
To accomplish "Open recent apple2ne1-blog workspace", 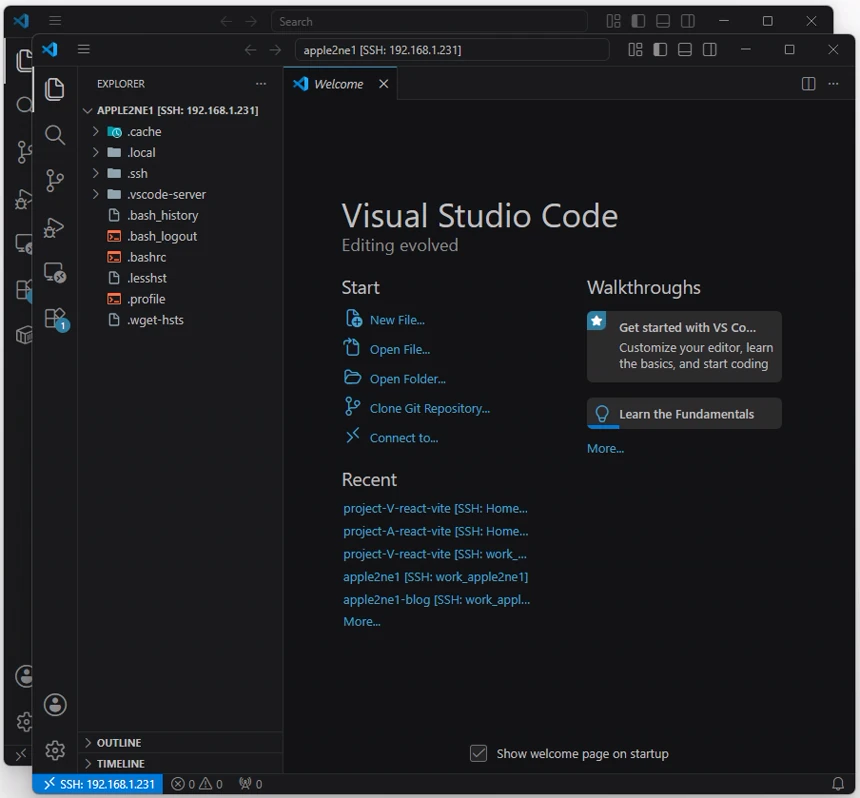I will pos(437,600).
